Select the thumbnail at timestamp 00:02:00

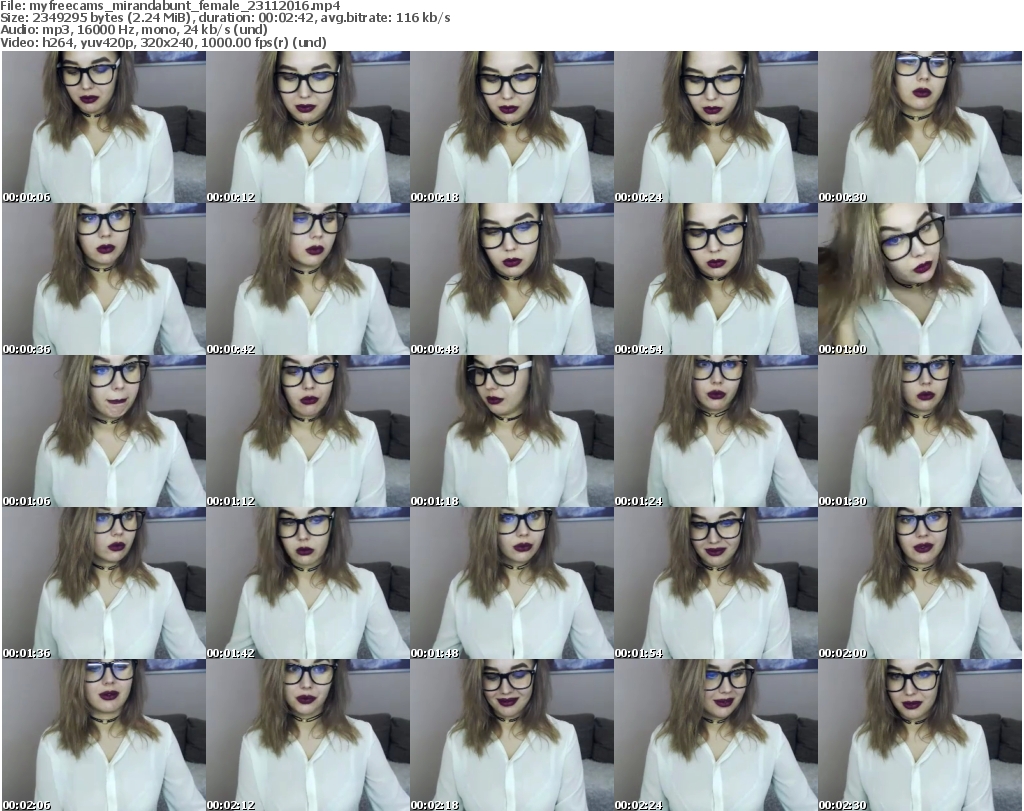coord(920,583)
